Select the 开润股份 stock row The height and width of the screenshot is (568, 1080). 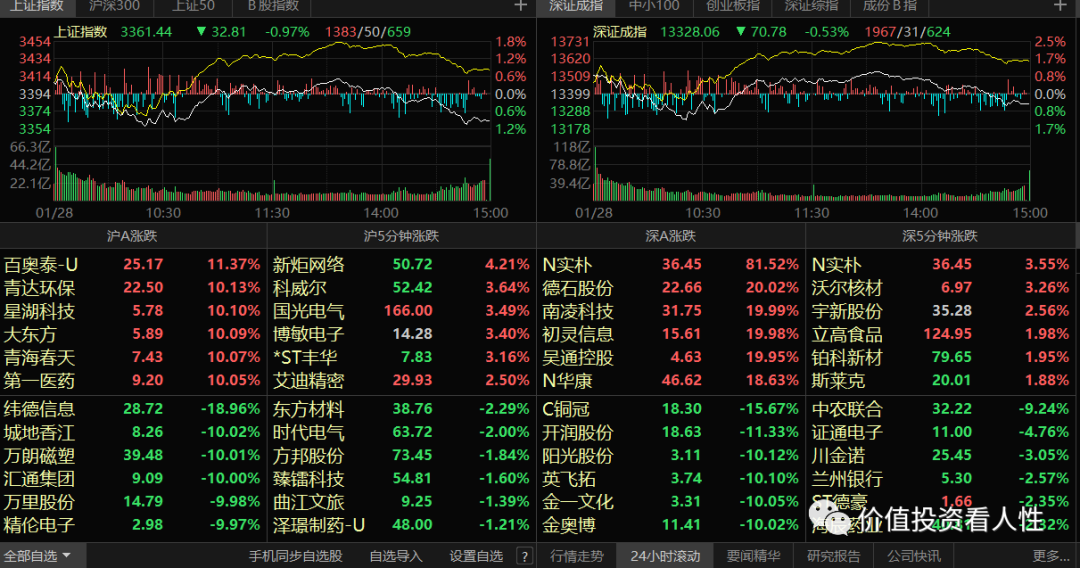click(671, 432)
